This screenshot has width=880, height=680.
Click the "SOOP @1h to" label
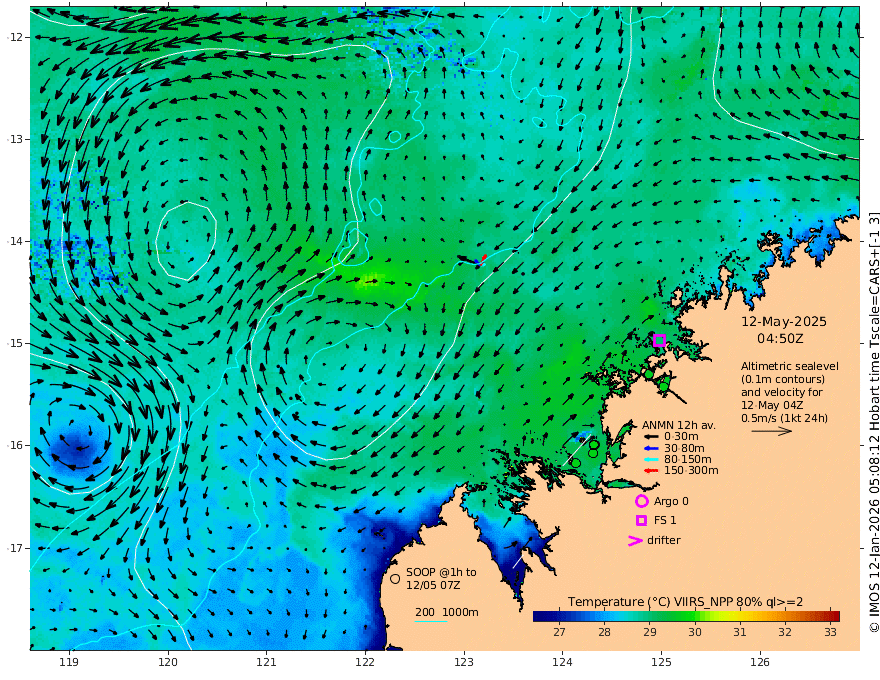[x=441, y=572]
